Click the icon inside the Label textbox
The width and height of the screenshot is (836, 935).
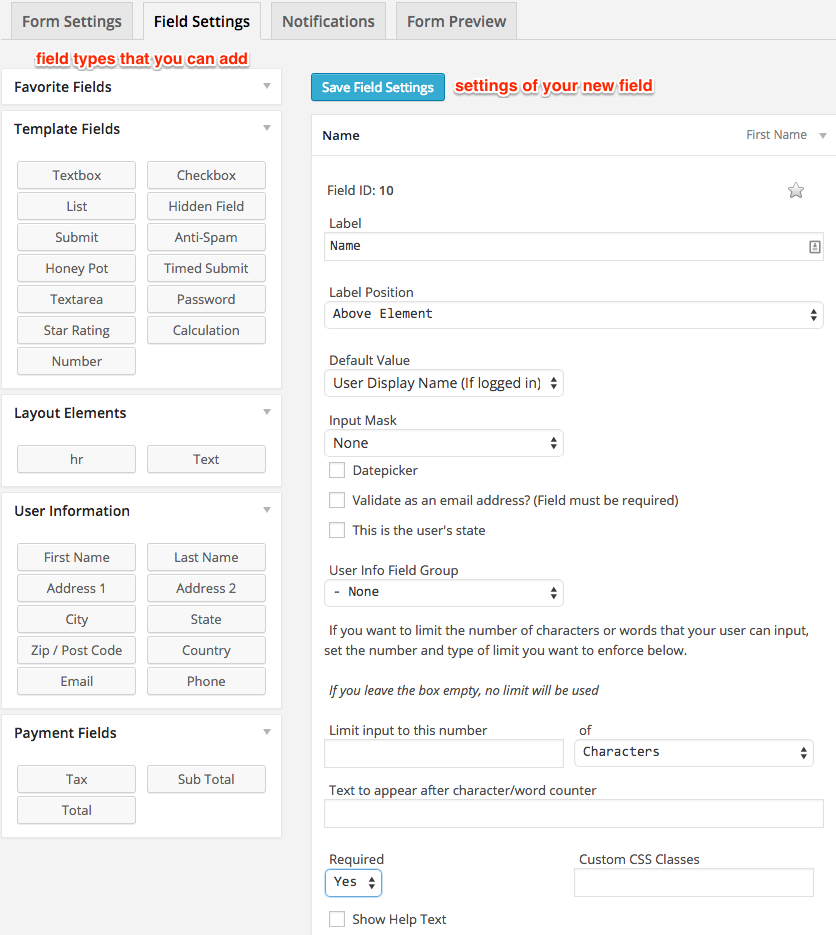(815, 247)
